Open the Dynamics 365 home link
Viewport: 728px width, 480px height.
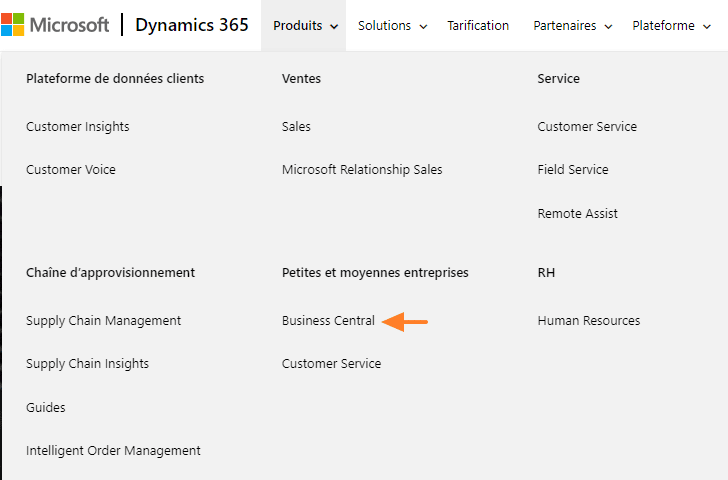tap(192, 25)
